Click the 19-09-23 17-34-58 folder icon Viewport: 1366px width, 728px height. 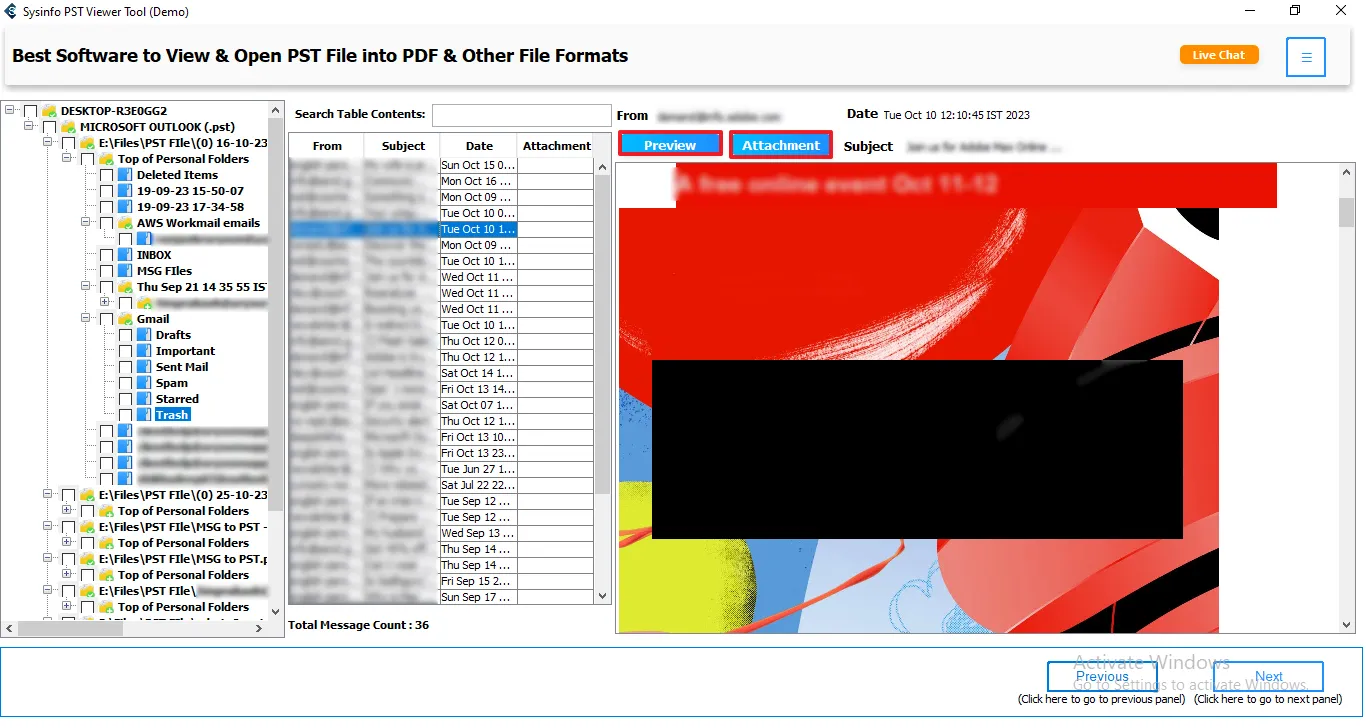[125, 207]
